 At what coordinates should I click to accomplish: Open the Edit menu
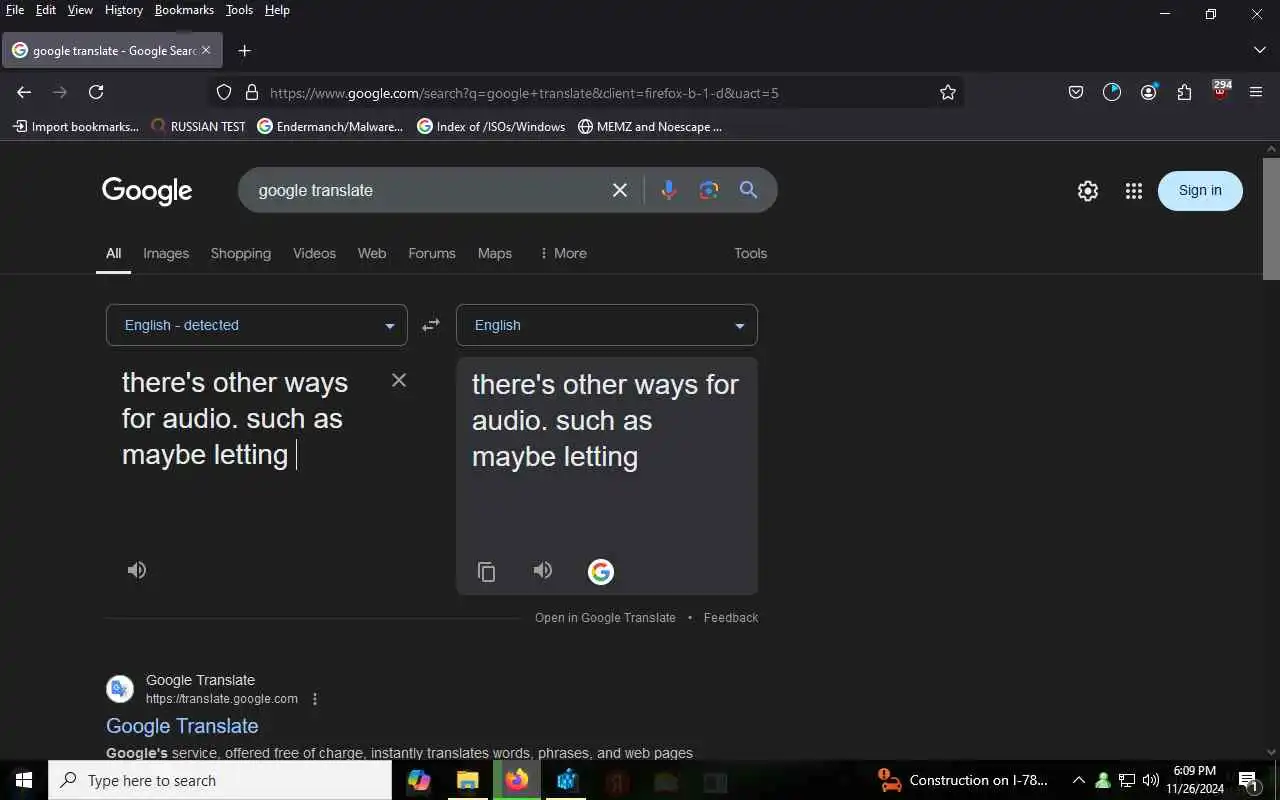click(x=46, y=10)
